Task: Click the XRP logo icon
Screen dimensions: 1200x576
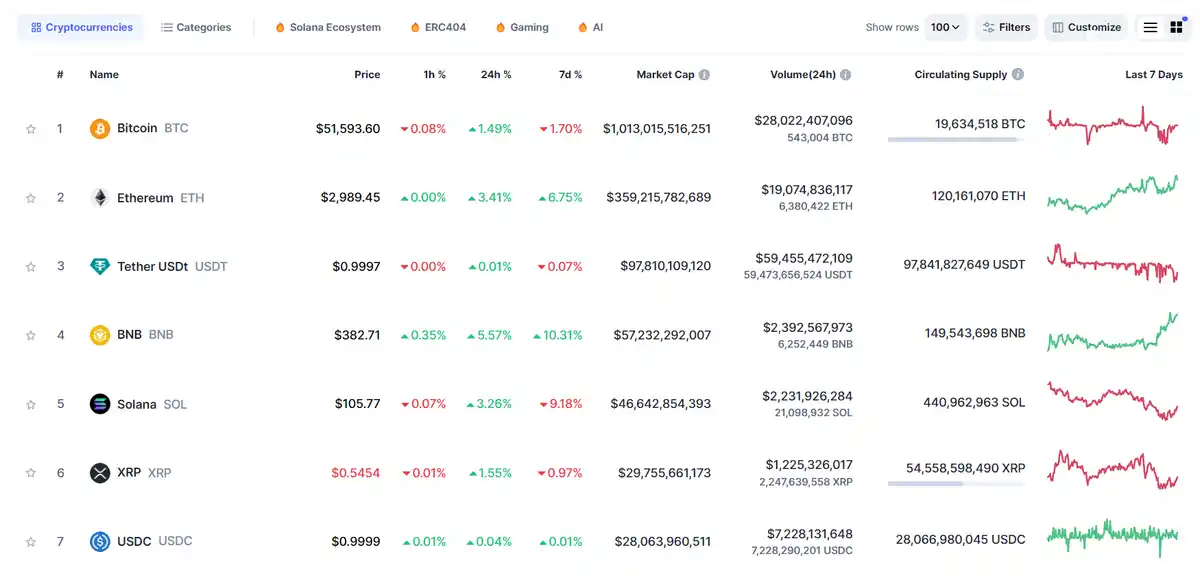Action: pyautogui.click(x=100, y=473)
